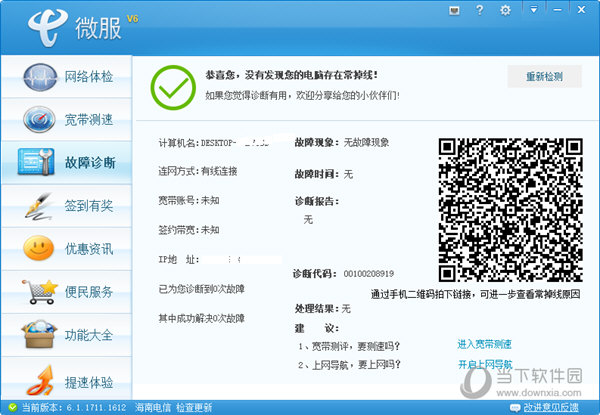Click suggestion text 上网导航,要上网吗?

point(356,365)
